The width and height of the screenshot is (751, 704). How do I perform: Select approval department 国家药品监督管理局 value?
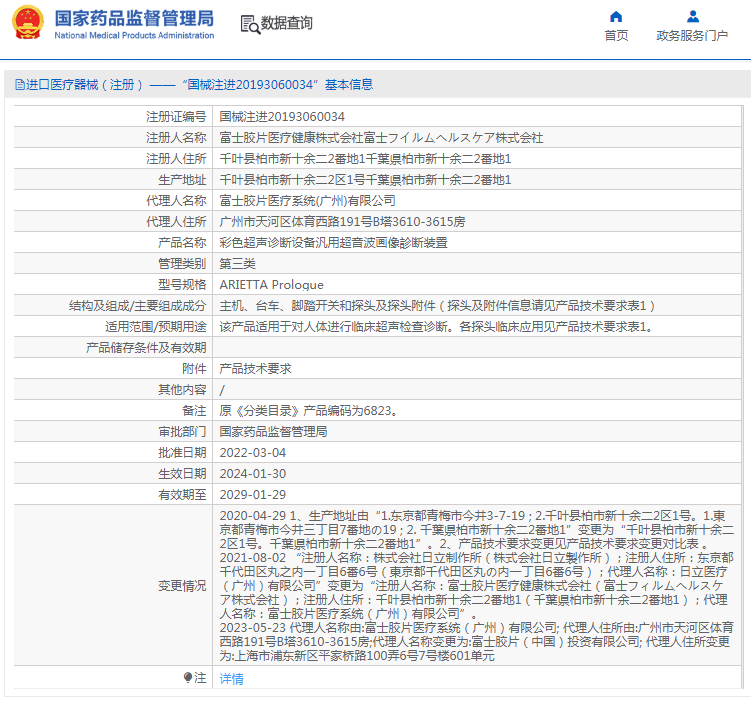(273, 432)
